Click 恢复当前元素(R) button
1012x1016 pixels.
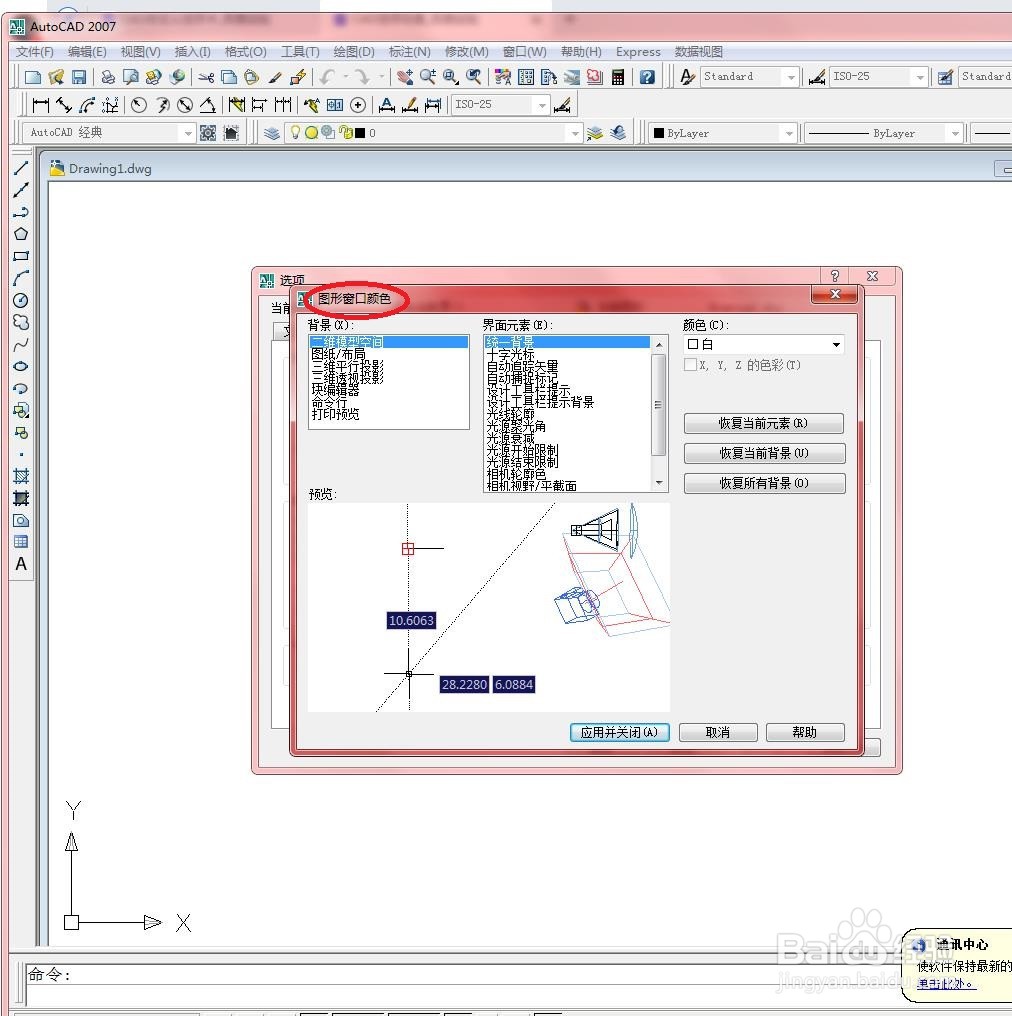(764, 424)
